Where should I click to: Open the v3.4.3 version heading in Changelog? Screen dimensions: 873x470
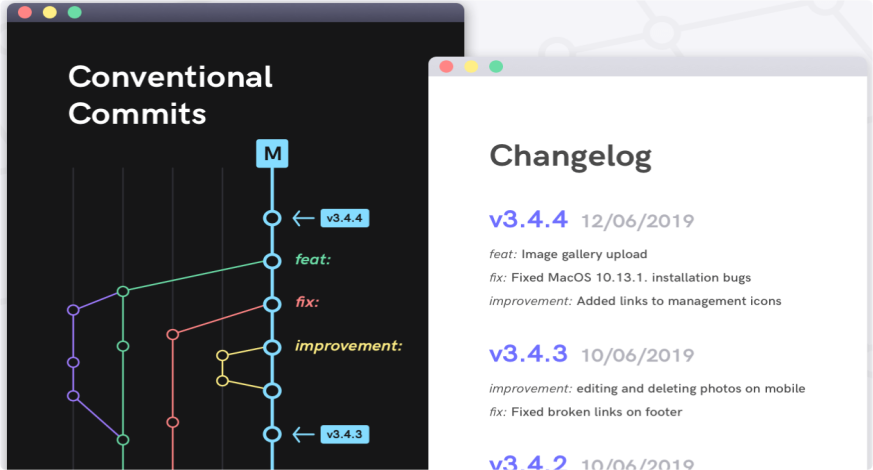528,354
